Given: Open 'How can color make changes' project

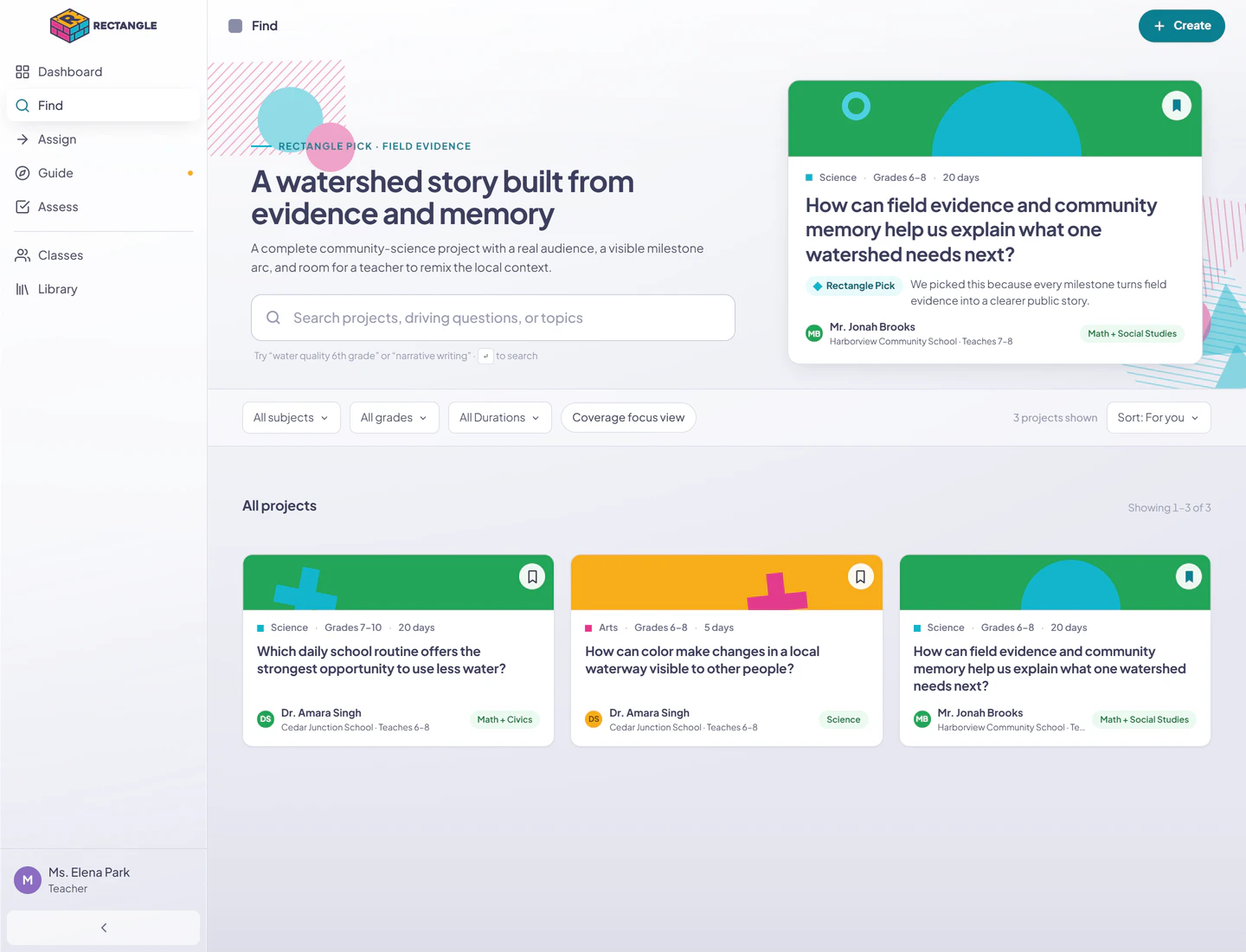Looking at the screenshot, I should pyautogui.click(x=703, y=660).
